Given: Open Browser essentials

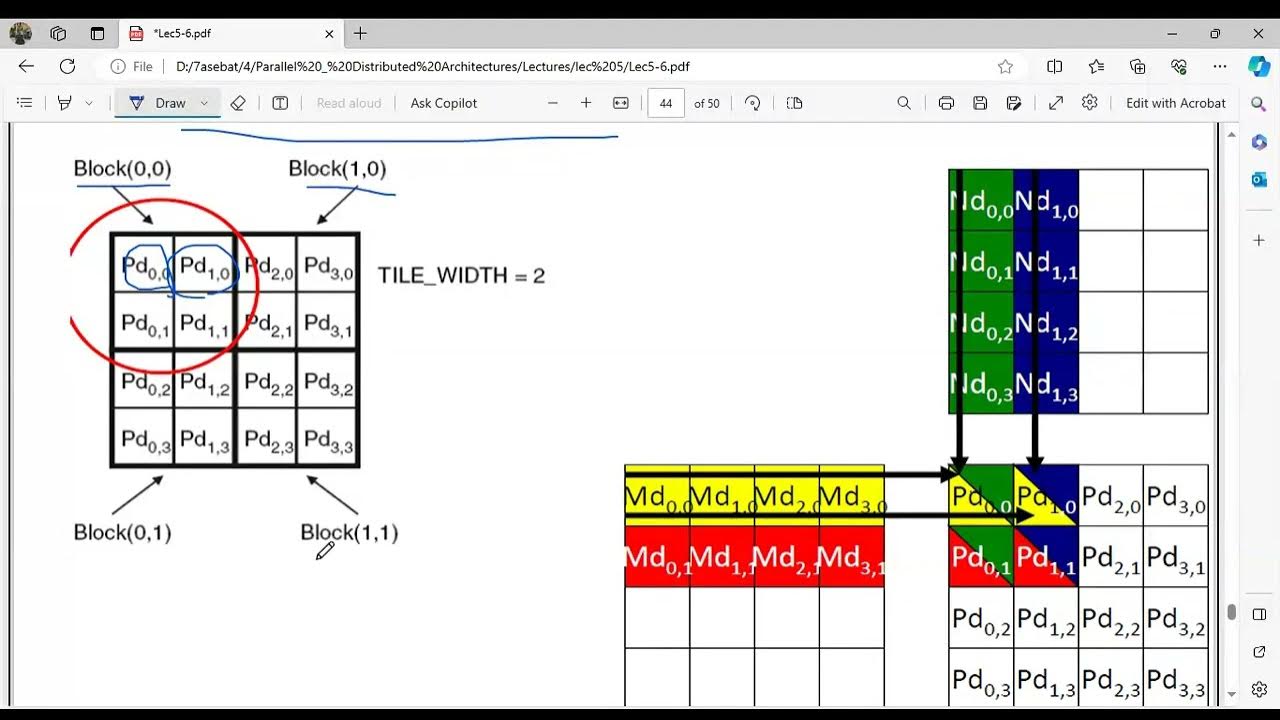Looking at the screenshot, I should point(1178,66).
